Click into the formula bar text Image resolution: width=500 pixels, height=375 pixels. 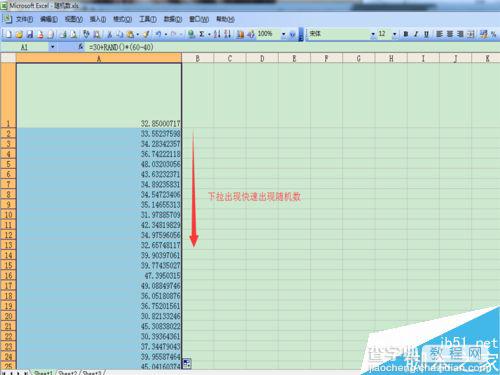(121, 47)
